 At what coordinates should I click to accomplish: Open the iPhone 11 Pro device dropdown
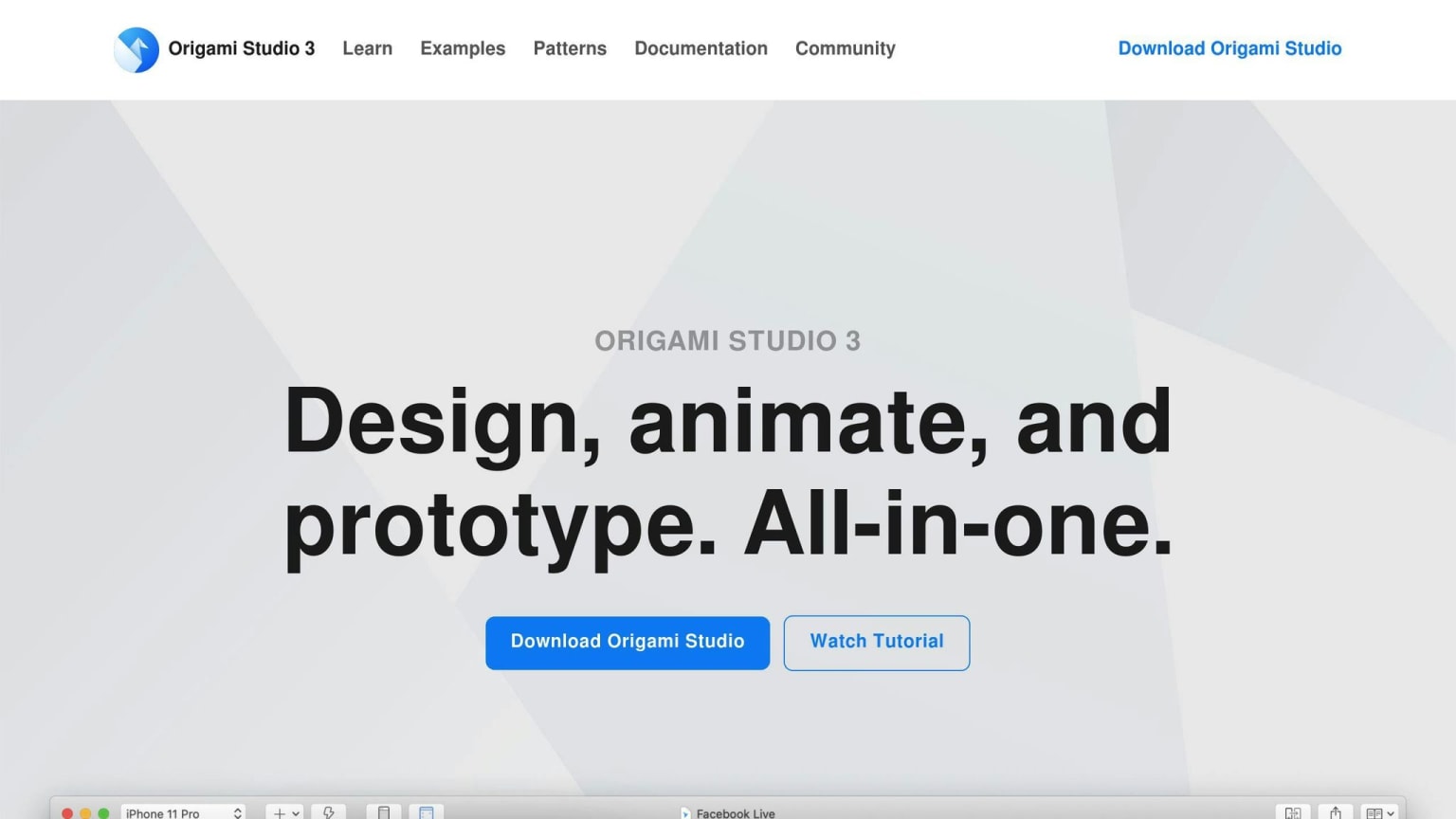tap(183, 812)
